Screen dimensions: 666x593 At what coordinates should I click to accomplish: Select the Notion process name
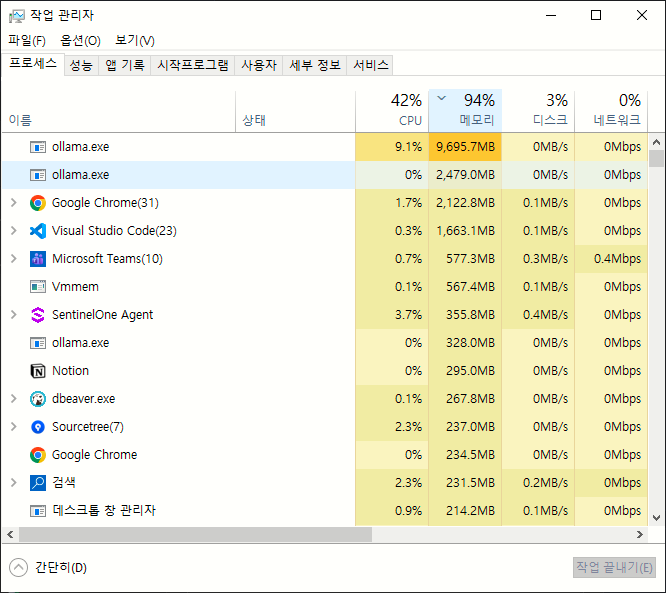(71, 371)
